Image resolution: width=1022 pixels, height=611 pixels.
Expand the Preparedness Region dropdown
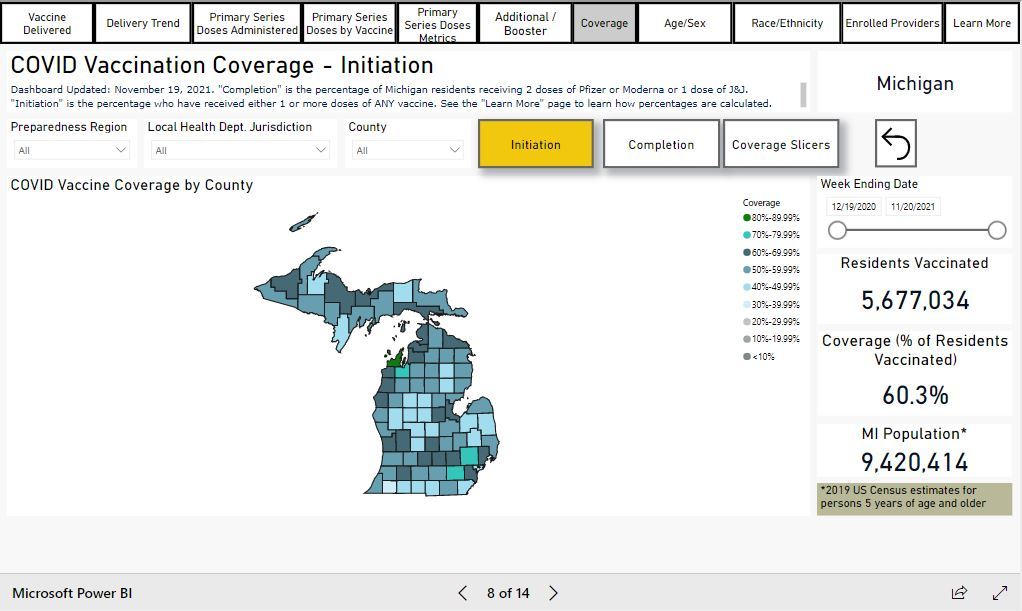[x=72, y=150]
